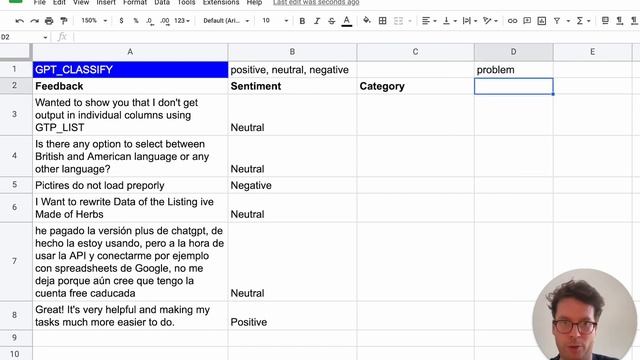Select column A header
The width and height of the screenshot is (640, 360).
[130, 52]
